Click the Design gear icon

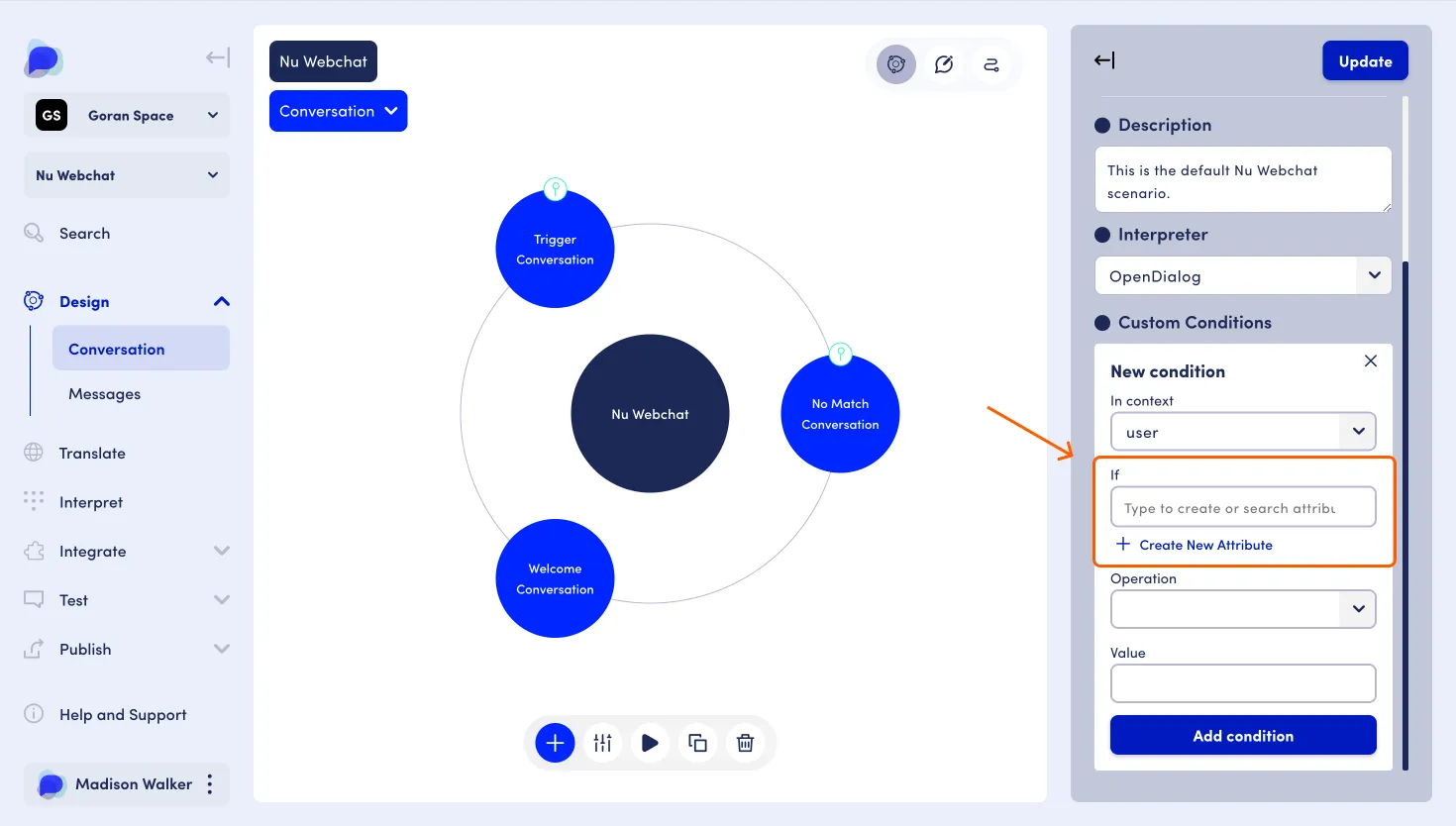coord(34,301)
